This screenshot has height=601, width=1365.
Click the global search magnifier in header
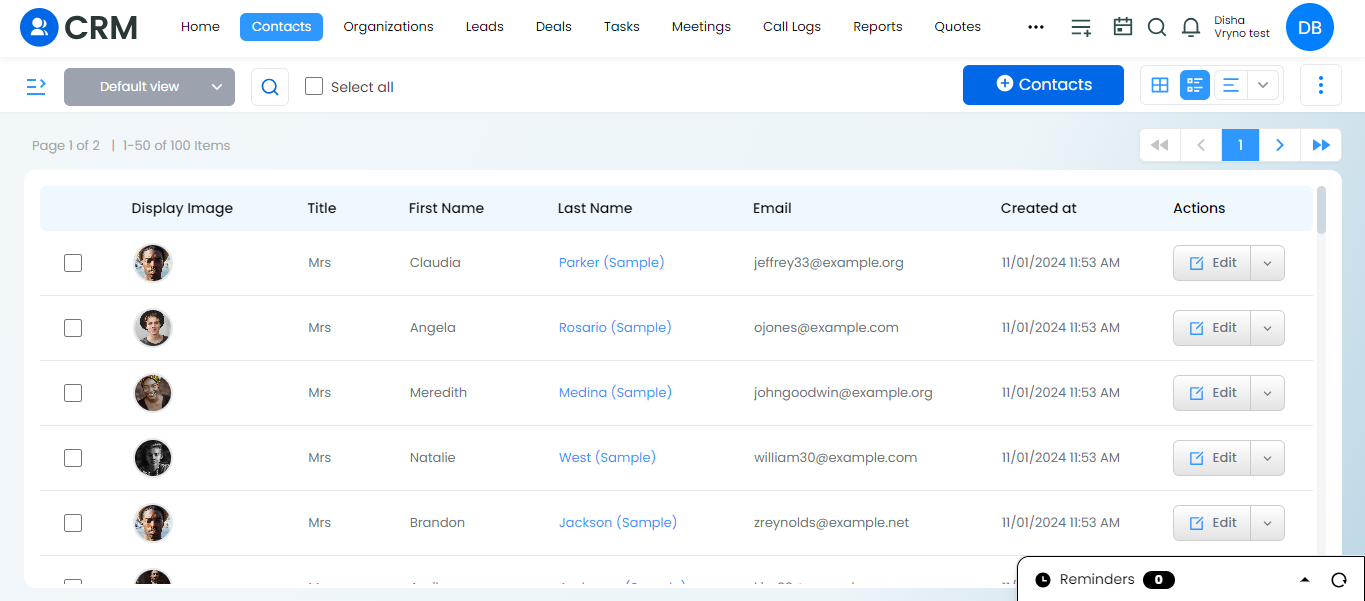[1157, 27]
